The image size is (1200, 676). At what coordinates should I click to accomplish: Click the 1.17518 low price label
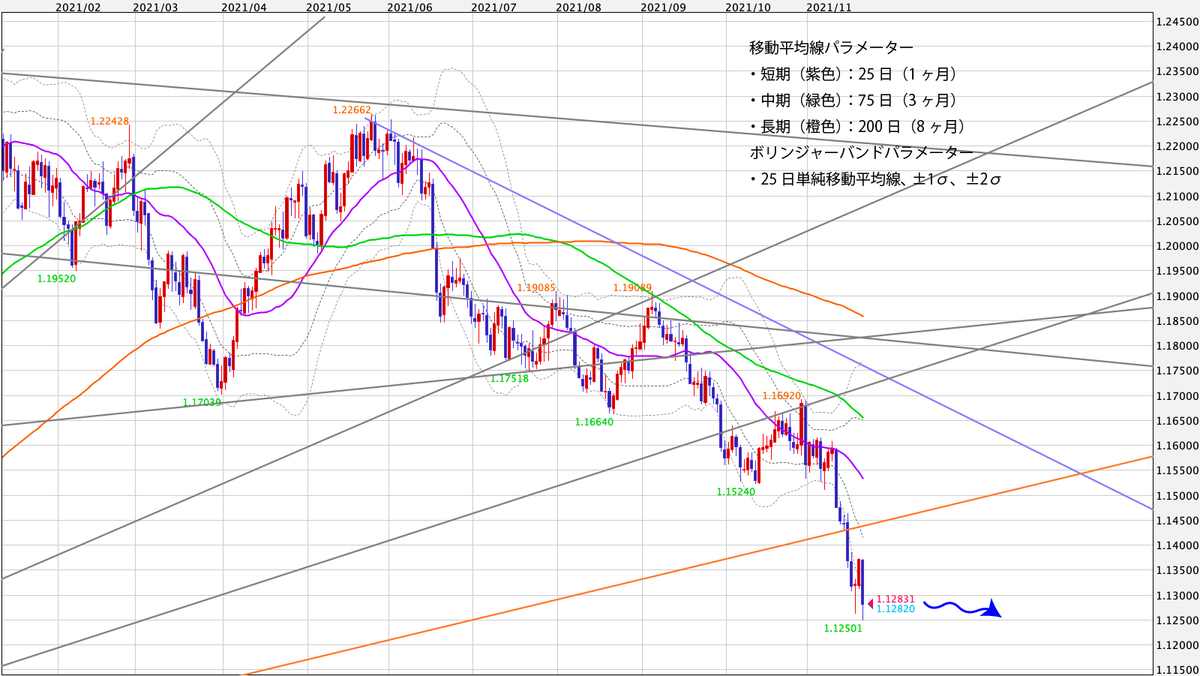click(509, 379)
